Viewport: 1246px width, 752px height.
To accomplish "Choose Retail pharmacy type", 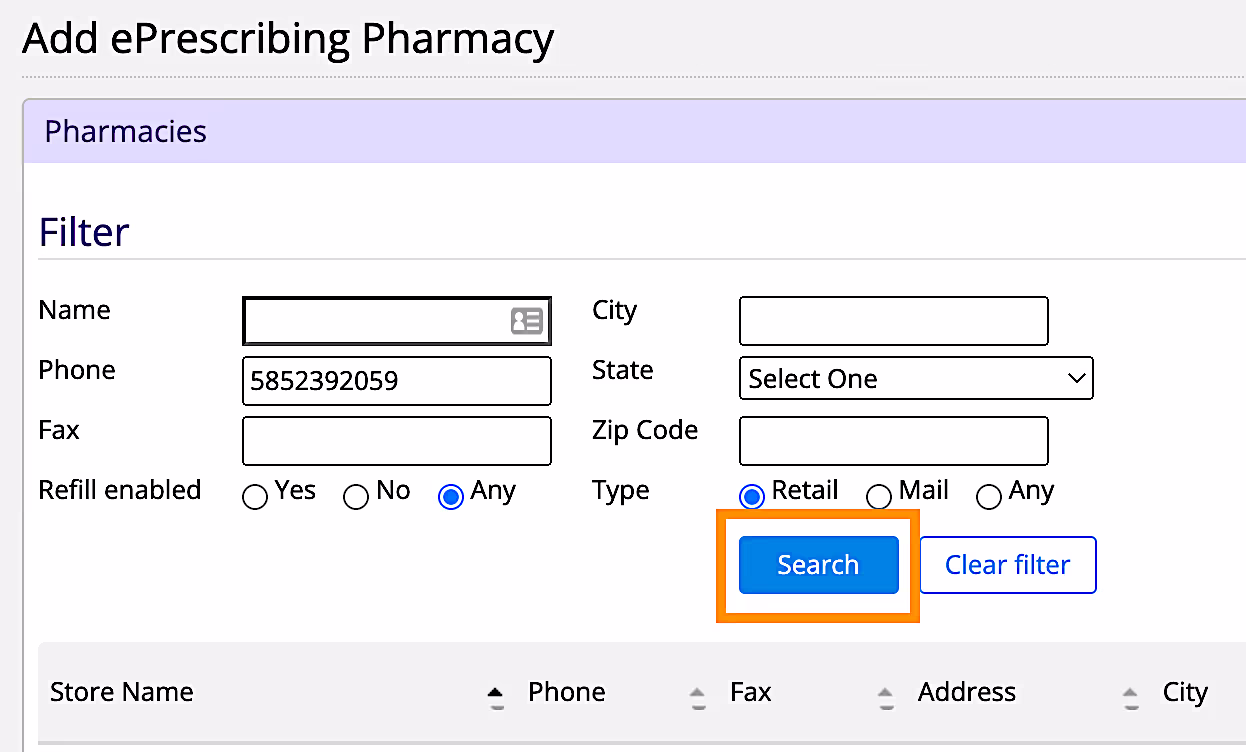I will click(x=752, y=497).
